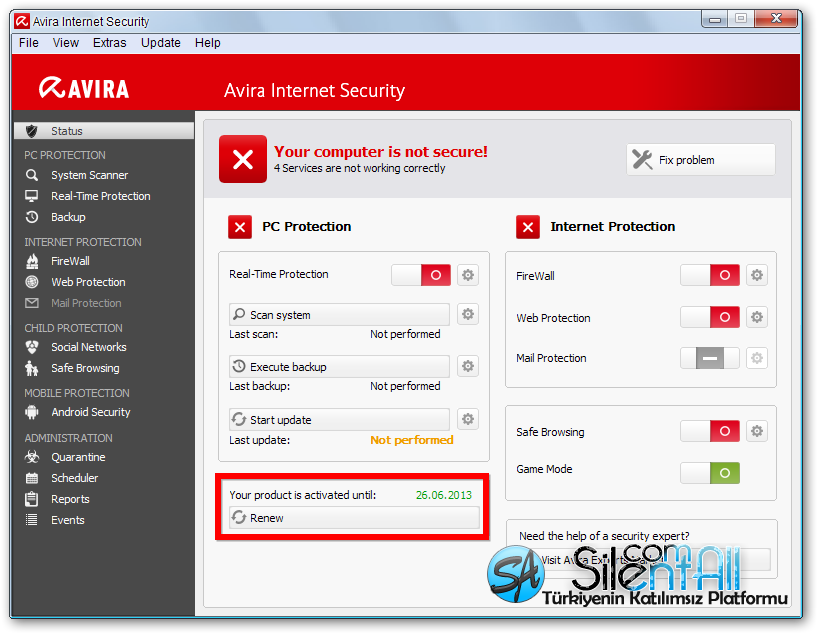Open Android Security under Mobile Protection
The image size is (818, 634).
click(91, 412)
